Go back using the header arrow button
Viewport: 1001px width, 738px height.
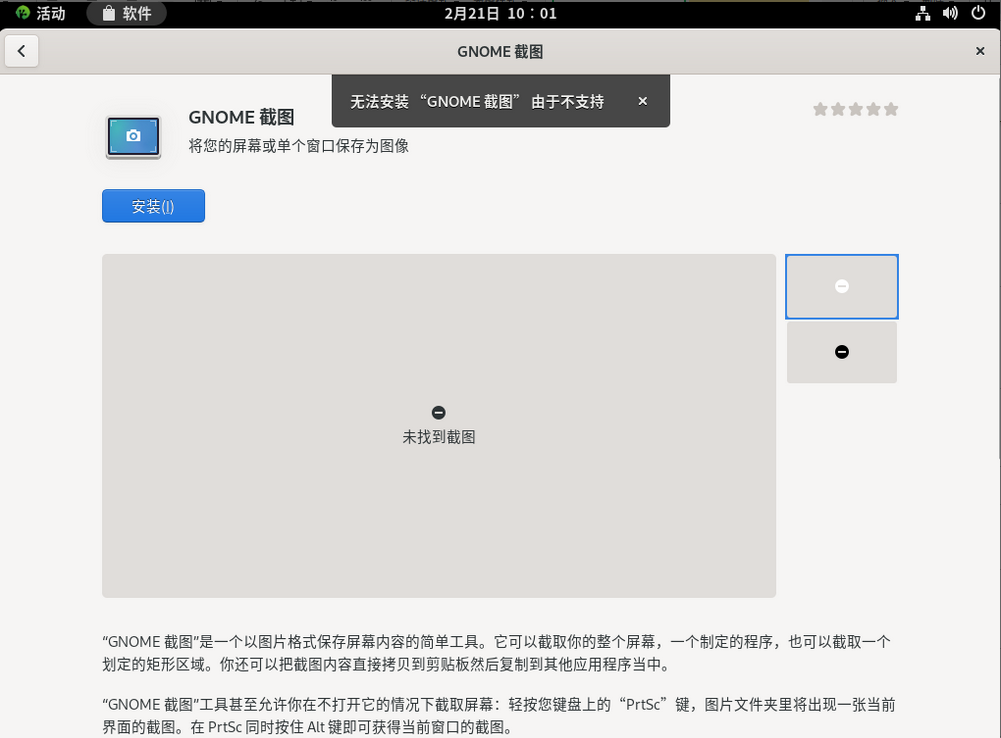coord(22,52)
